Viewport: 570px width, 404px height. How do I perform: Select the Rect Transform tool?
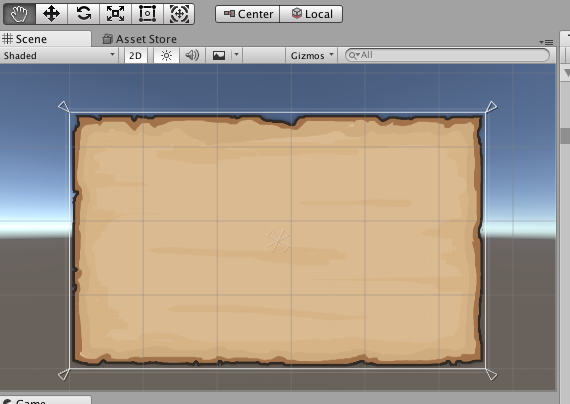click(147, 14)
